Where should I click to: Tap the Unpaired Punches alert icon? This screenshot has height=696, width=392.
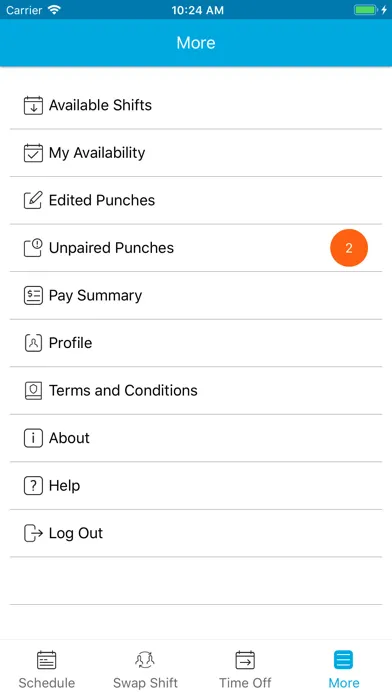[x=33, y=248]
